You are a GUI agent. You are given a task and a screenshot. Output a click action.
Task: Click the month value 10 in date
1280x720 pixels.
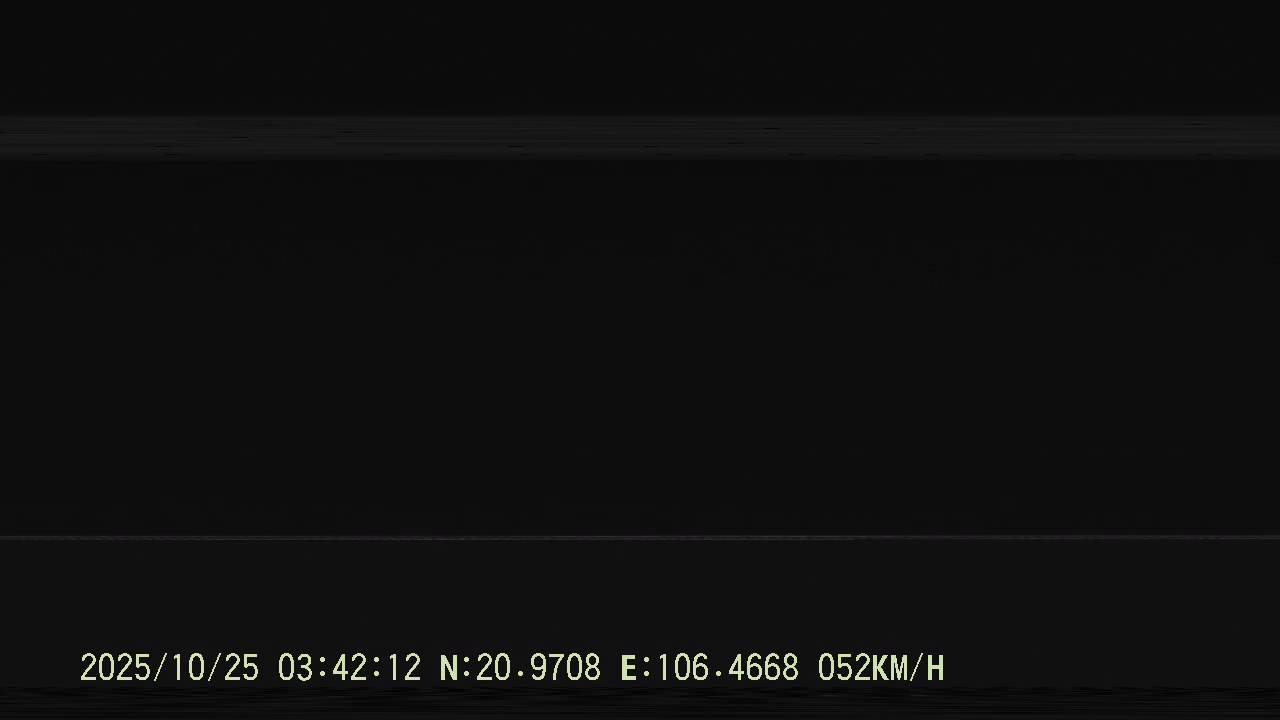click(x=187, y=668)
